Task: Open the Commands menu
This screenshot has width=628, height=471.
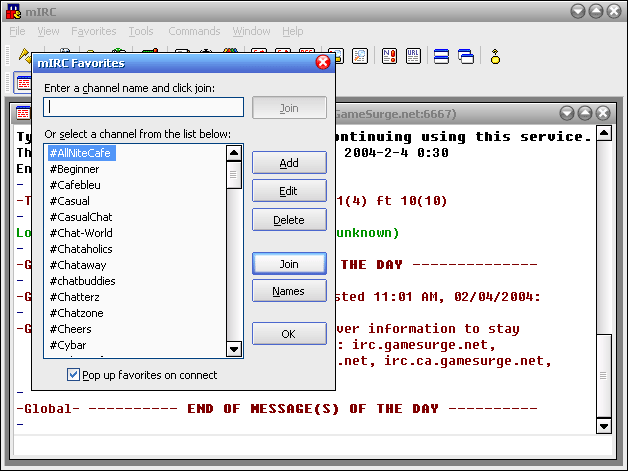Action: (194, 31)
